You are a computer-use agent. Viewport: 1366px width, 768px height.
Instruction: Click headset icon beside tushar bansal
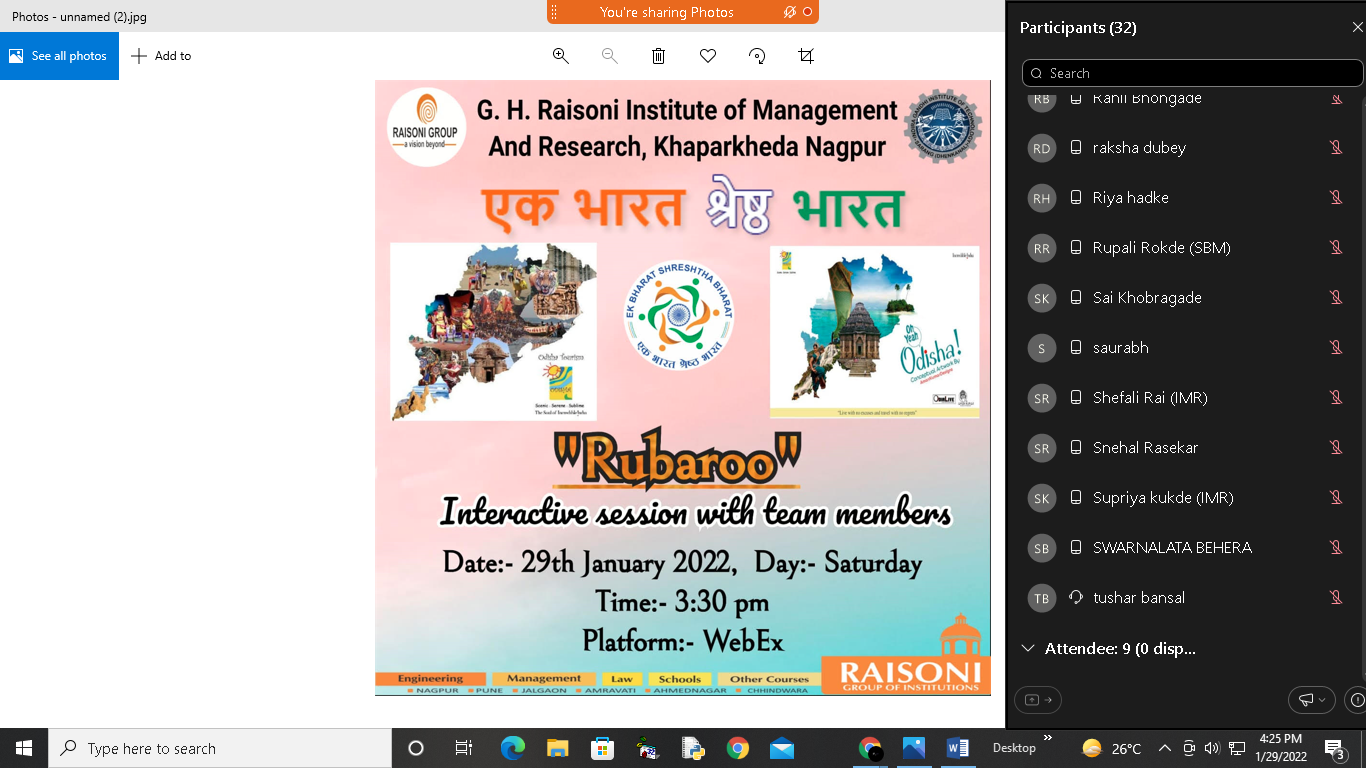click(1076, 598)
